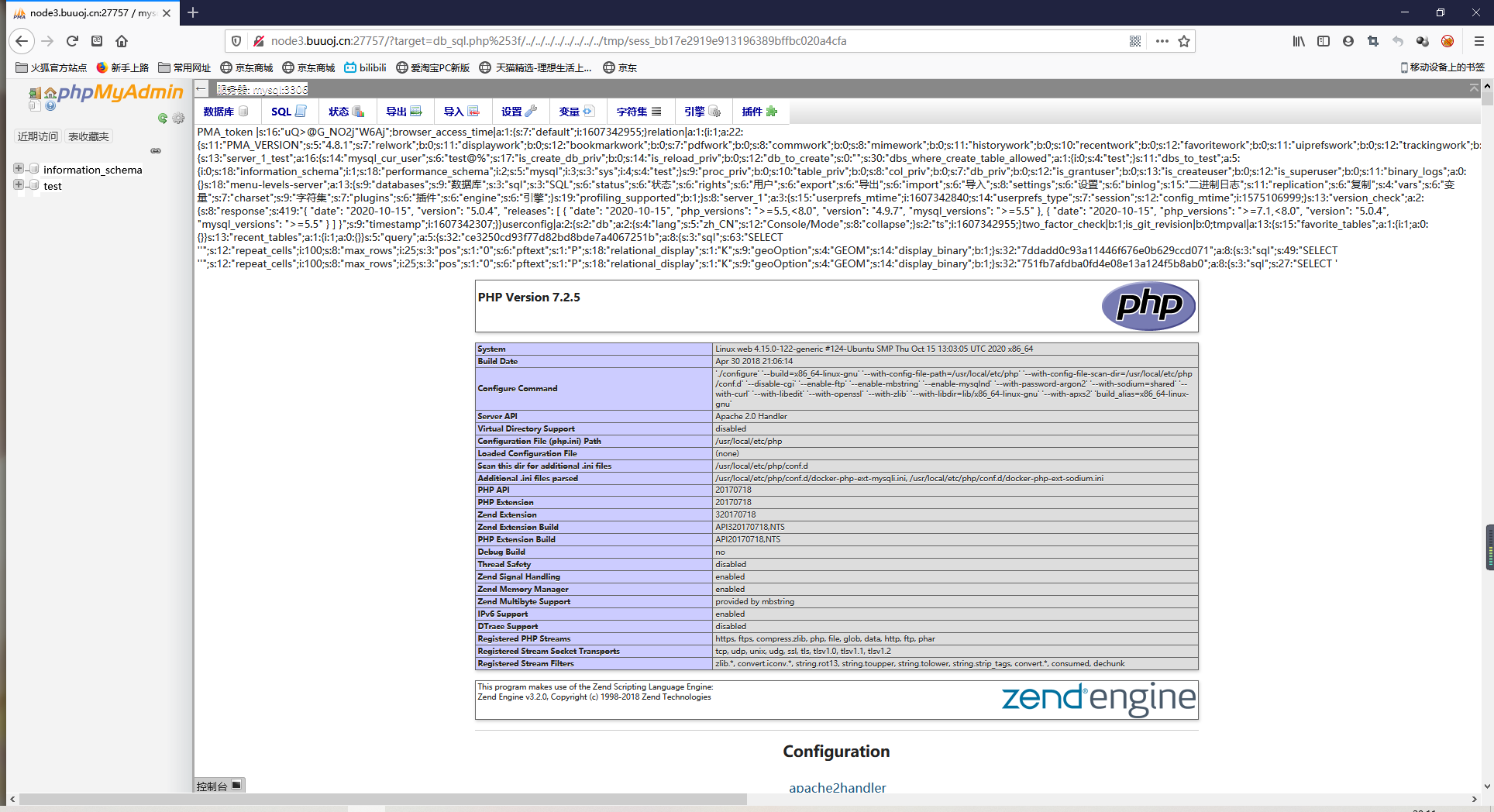Open a new browser tab
The width and height of the screenshot is (1494, 812).
[x=193, y=12]
